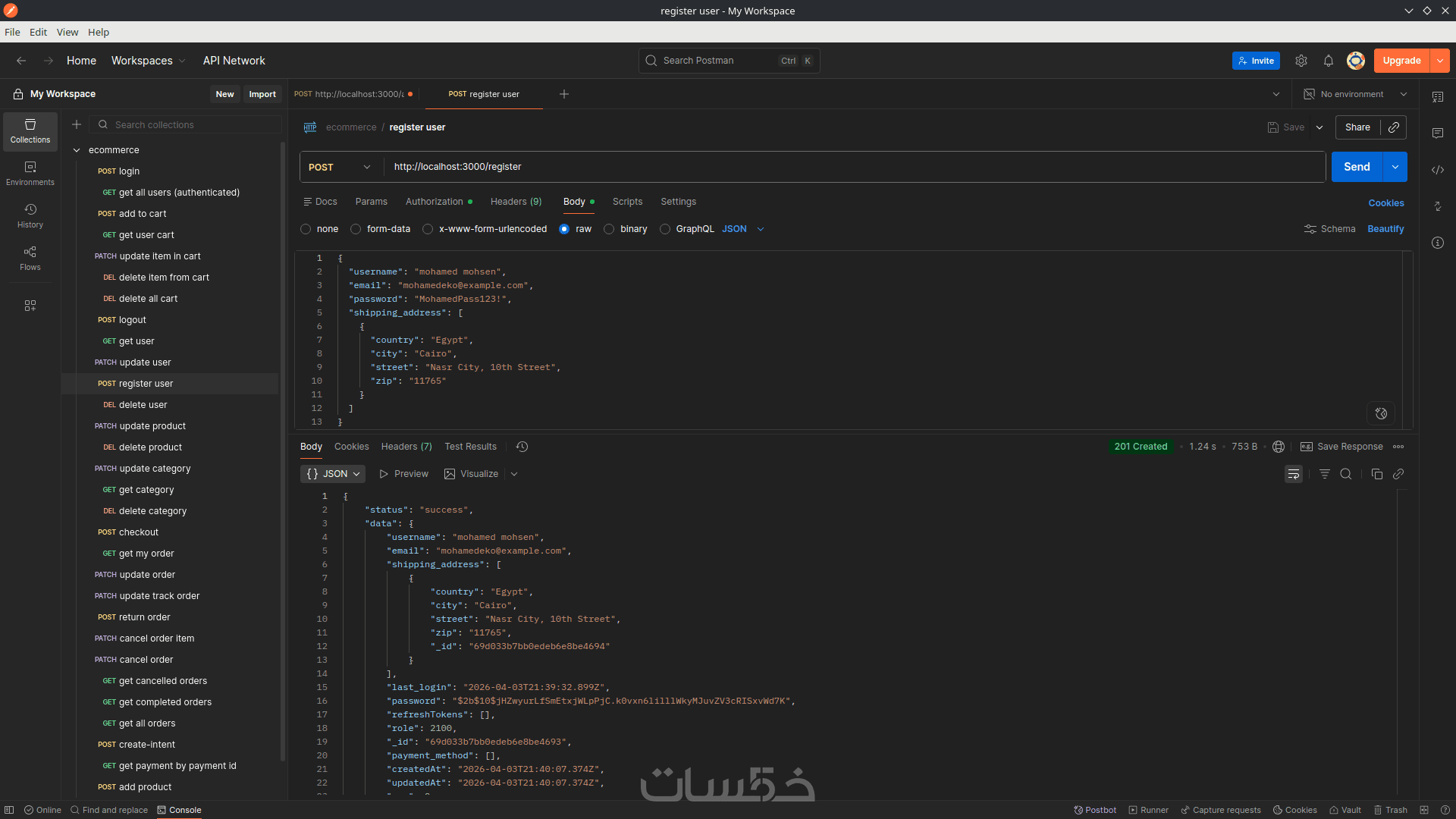Select the binary body type
This screenshot has width=1456, height=819.
tap(609, 229)
